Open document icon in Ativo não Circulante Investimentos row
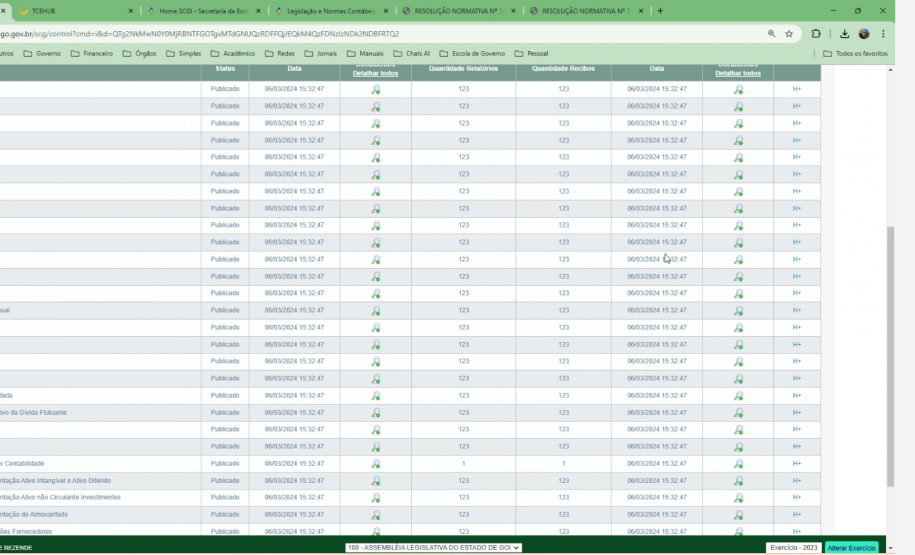Viewport: 915px width, 555px height. tap(376, 498)
